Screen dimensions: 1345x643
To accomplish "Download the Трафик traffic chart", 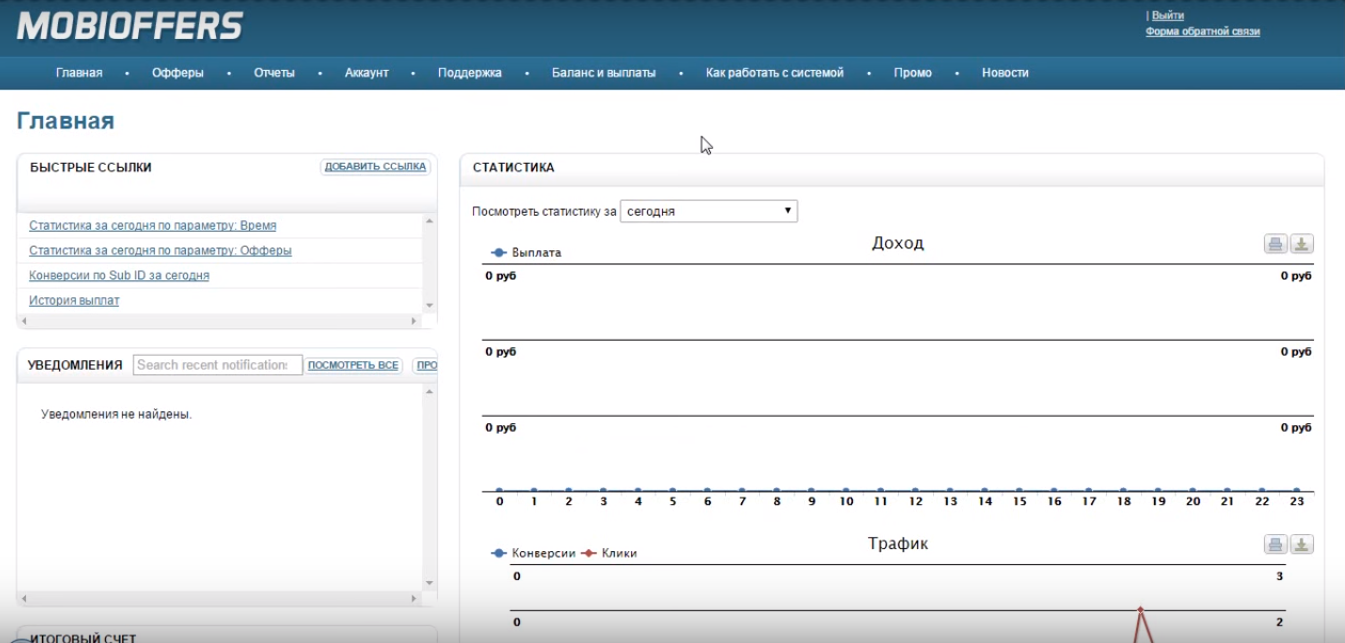I will pyautogui.click(x=1301, y=545).
